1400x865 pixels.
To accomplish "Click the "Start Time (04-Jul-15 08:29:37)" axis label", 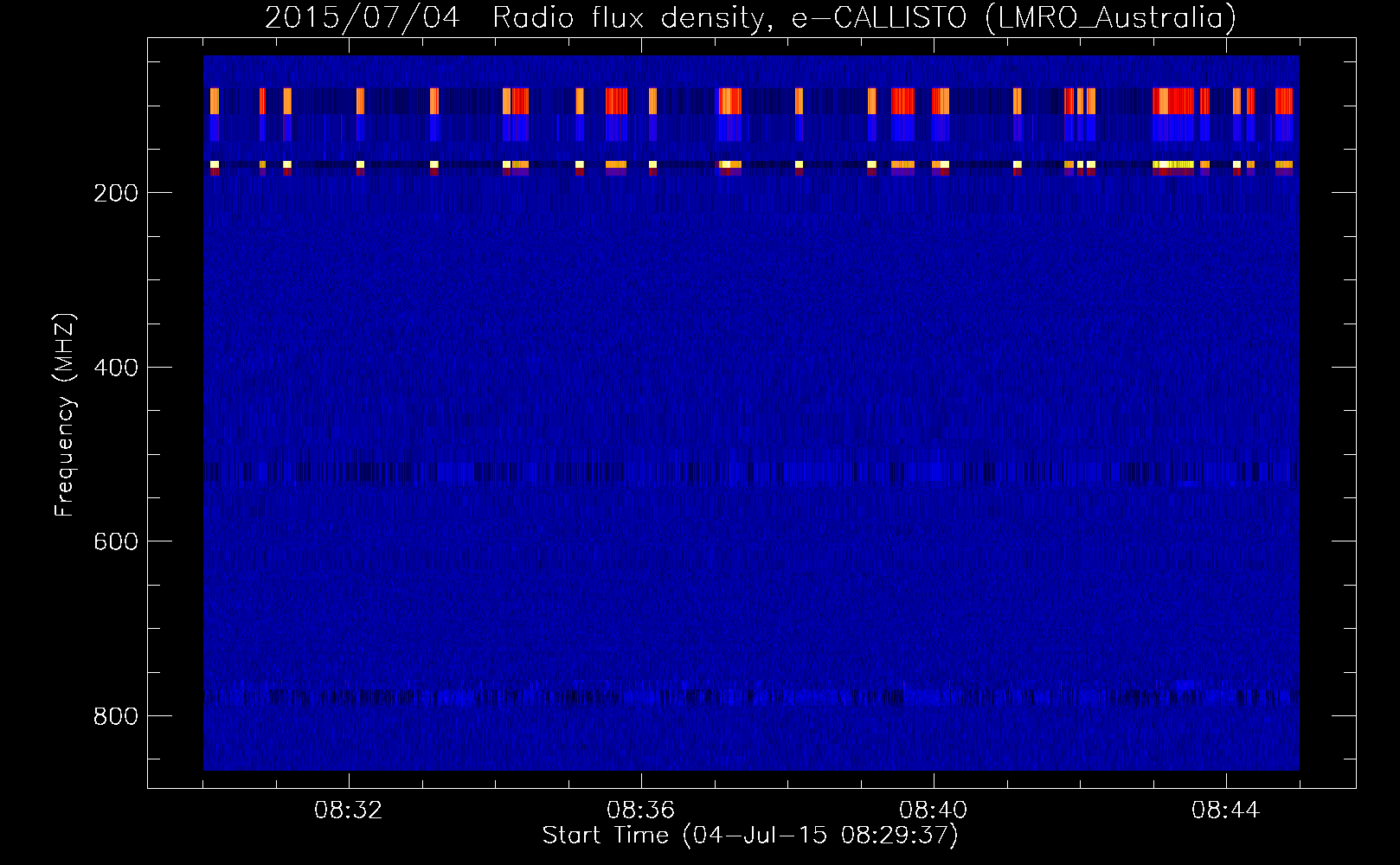I will tap(751, 836).
